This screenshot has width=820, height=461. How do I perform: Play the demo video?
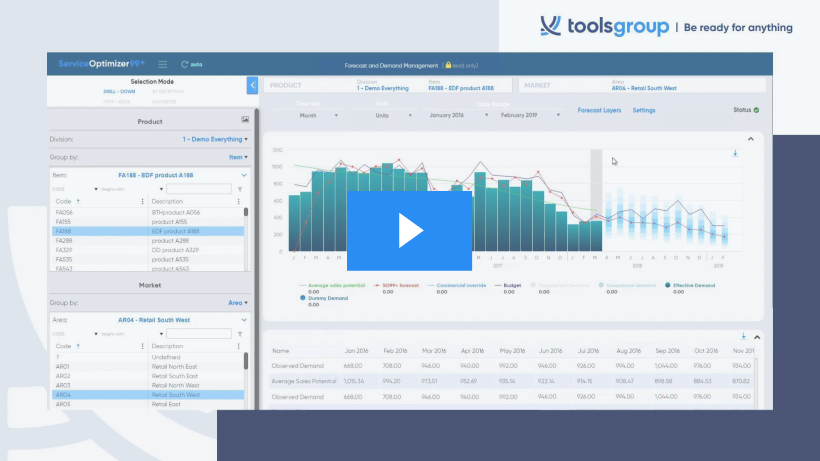pyautogui.click(x=409, y=230)
